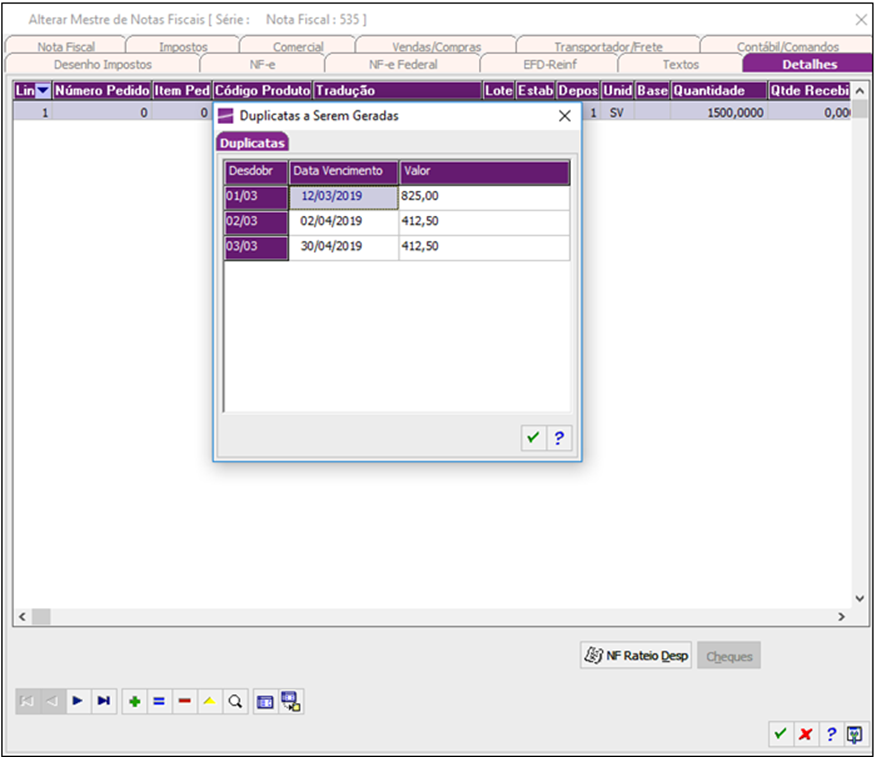Click Quantidade column header
This screenshot has width=876, height=757.
click(x=719, y=91)
